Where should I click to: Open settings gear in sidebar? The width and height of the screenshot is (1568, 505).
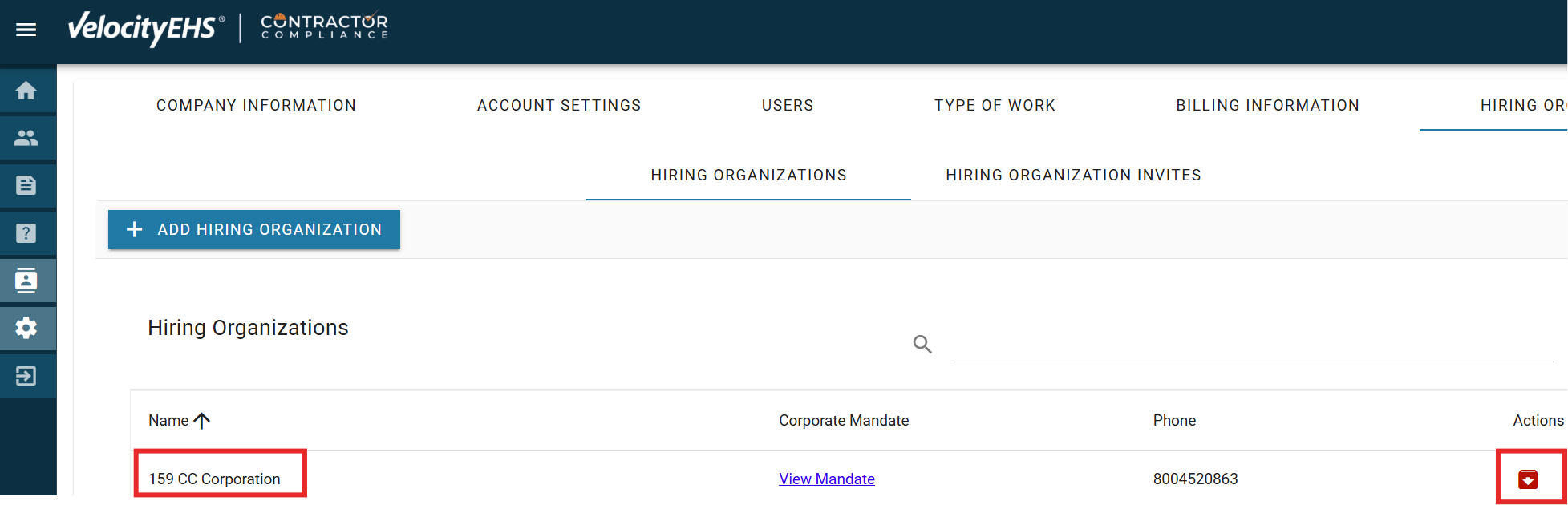coord(26,328)
